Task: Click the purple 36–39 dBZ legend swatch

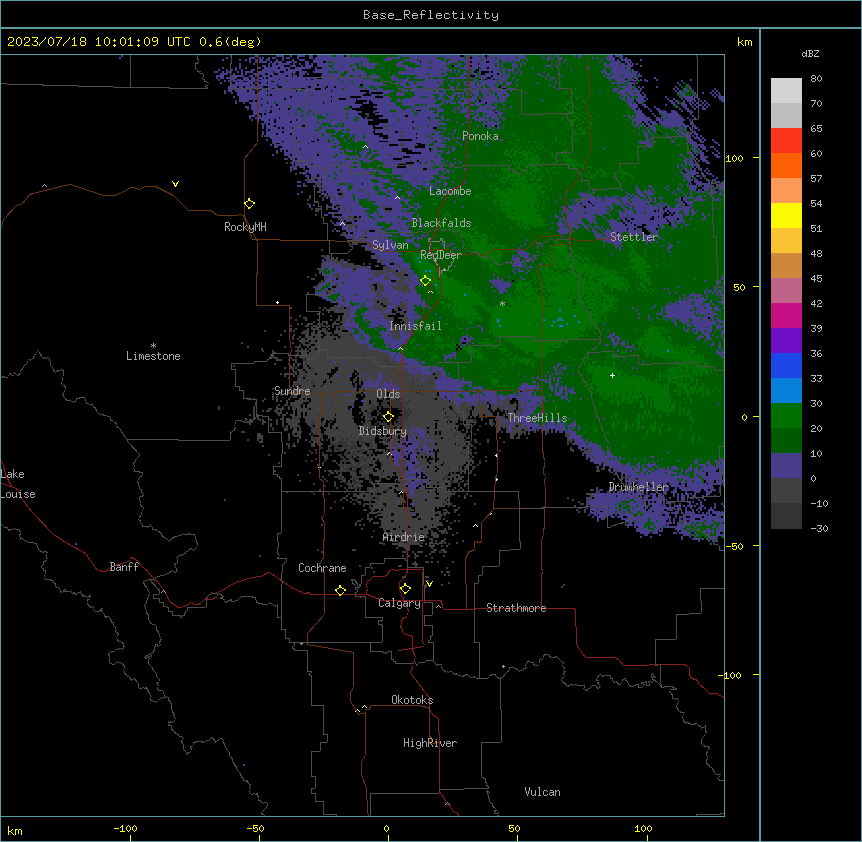Action: tap(786, 341)
